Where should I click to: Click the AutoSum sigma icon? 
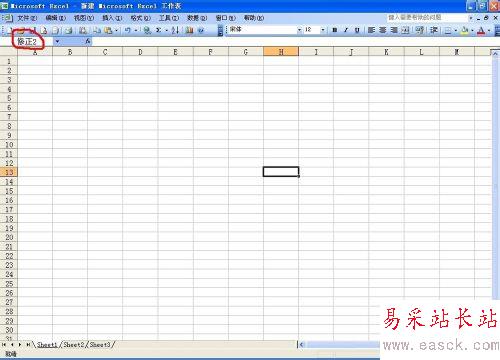pyautogui.click(x=159, y=30)
